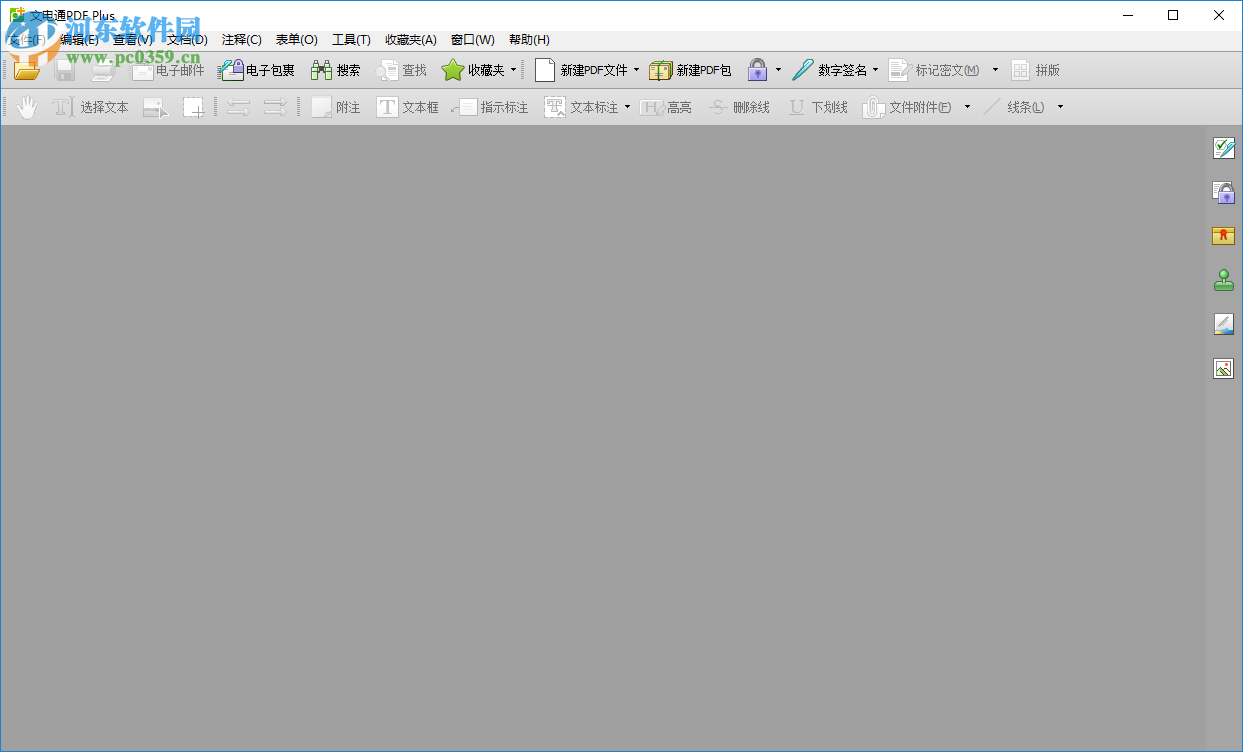Expand the 线条(L) line tool dropdown
This screenshot has width=1243, height=752.
click(x=1059, y=106)
